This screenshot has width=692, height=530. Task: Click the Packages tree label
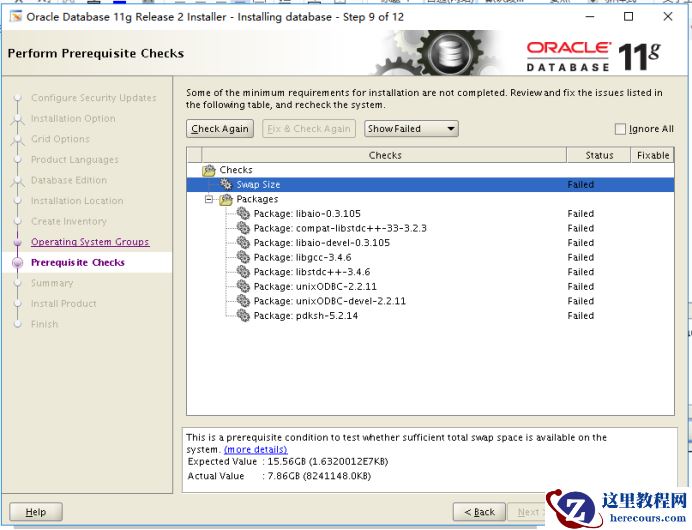coord(257,199)
